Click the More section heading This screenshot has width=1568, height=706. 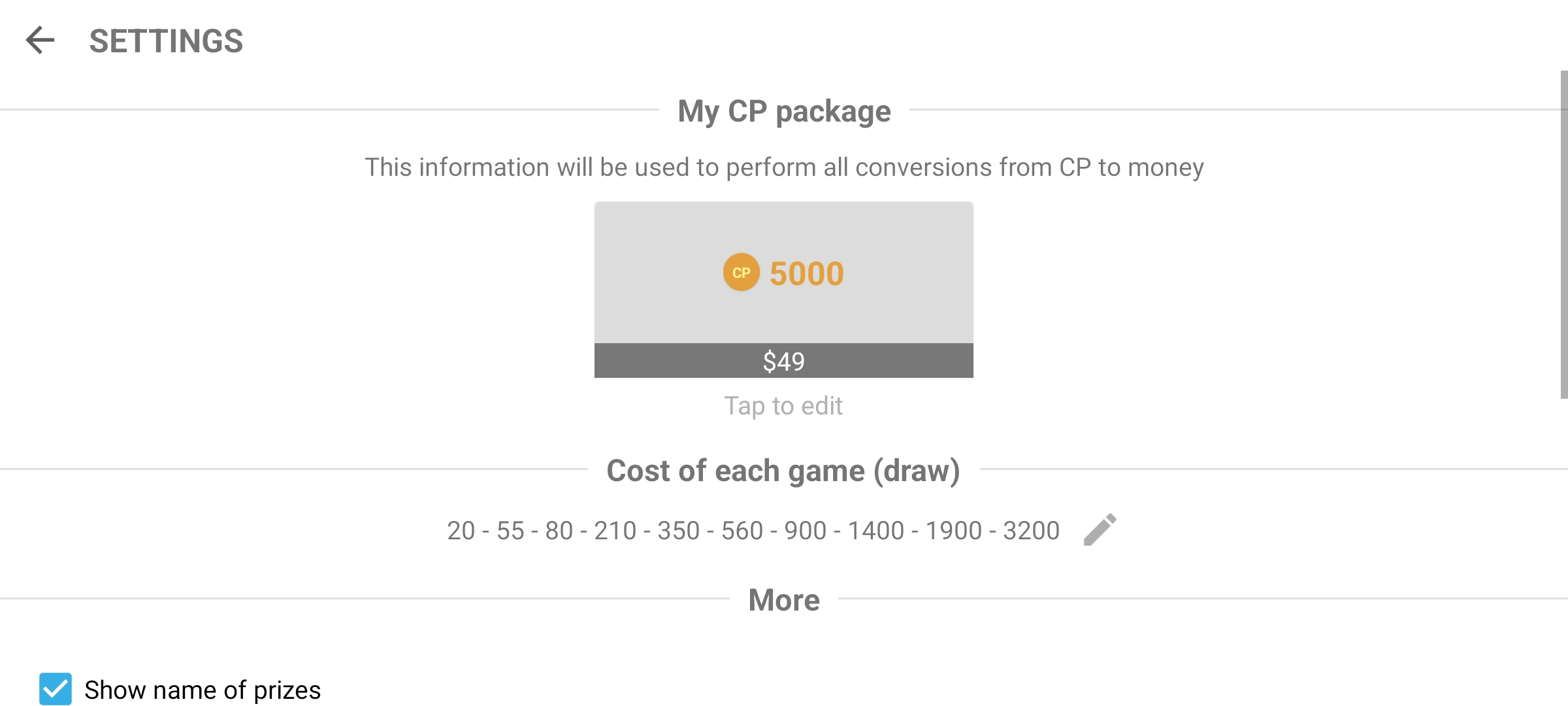click(783, 599)
